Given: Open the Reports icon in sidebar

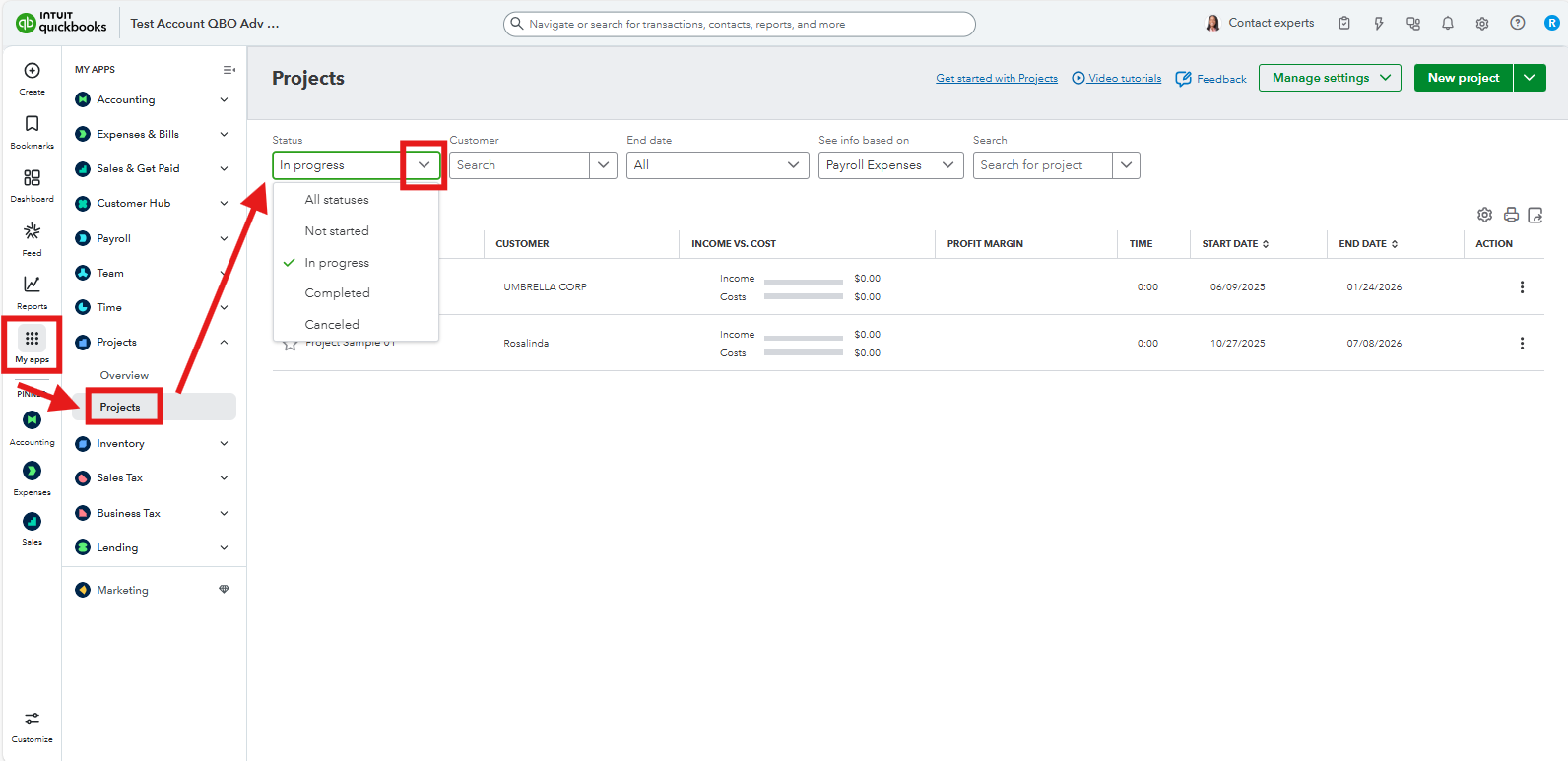Looking at the screenshot, I should pos(32,285).
